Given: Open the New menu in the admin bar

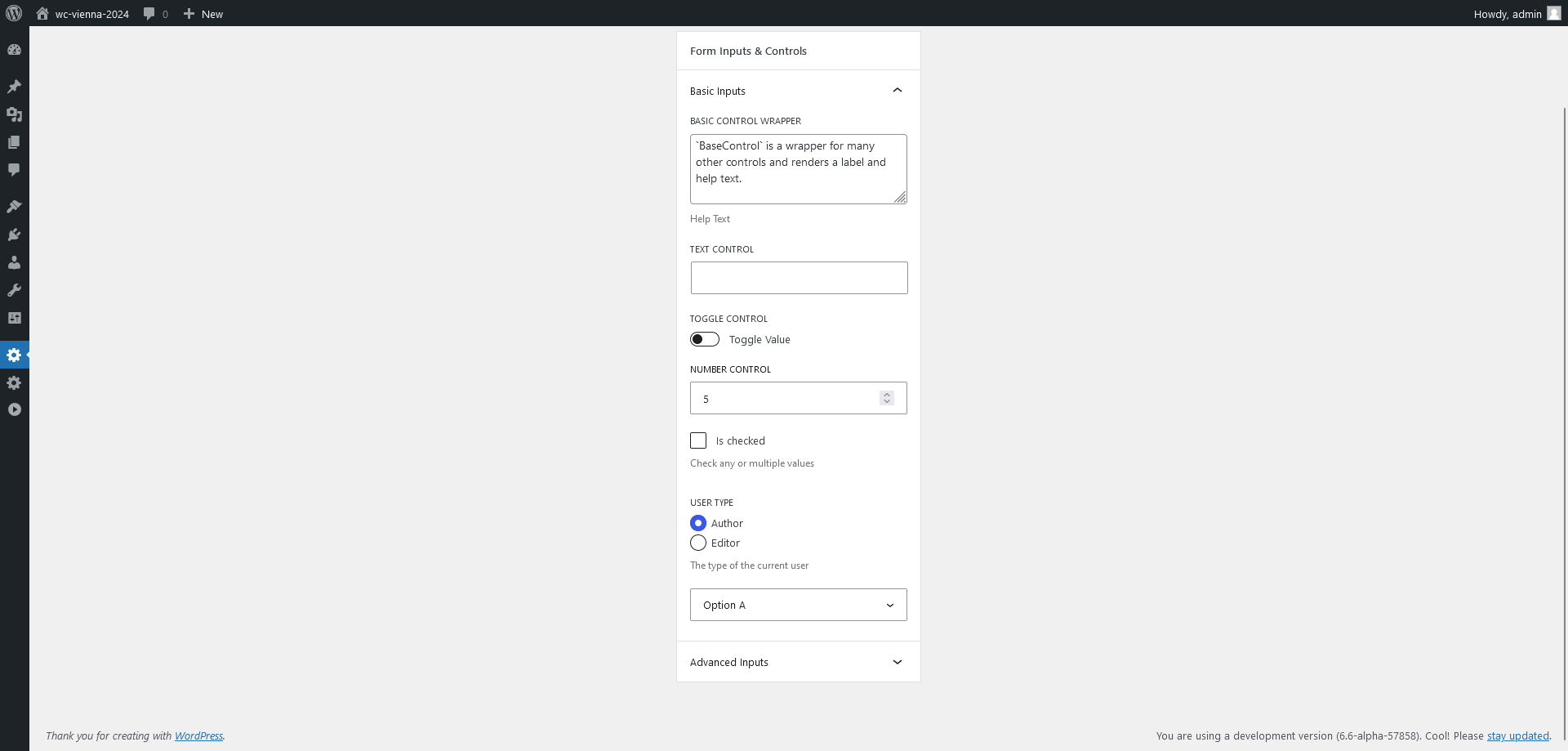Looking at the screenshot, I should [x=203, y=14].
